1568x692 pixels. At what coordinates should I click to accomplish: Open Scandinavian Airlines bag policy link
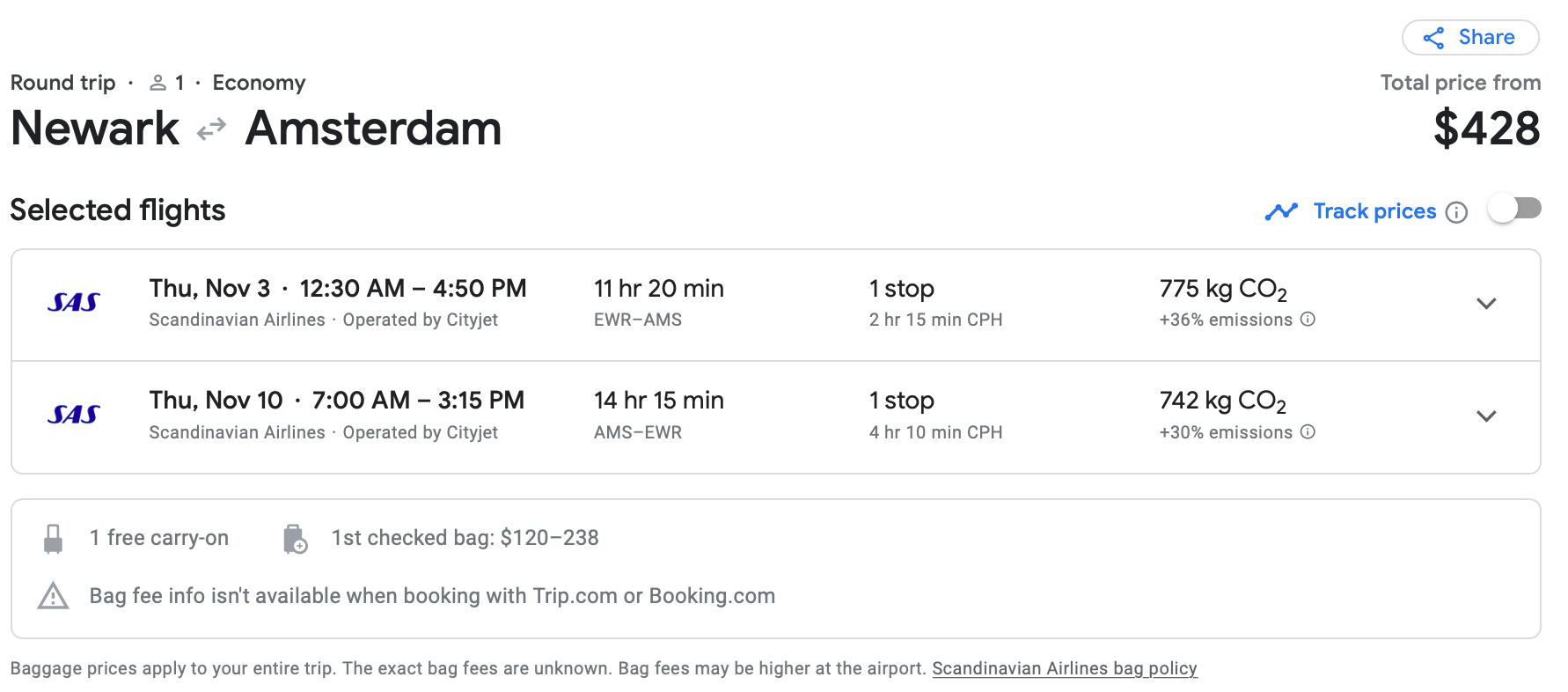click(1065, 668)
